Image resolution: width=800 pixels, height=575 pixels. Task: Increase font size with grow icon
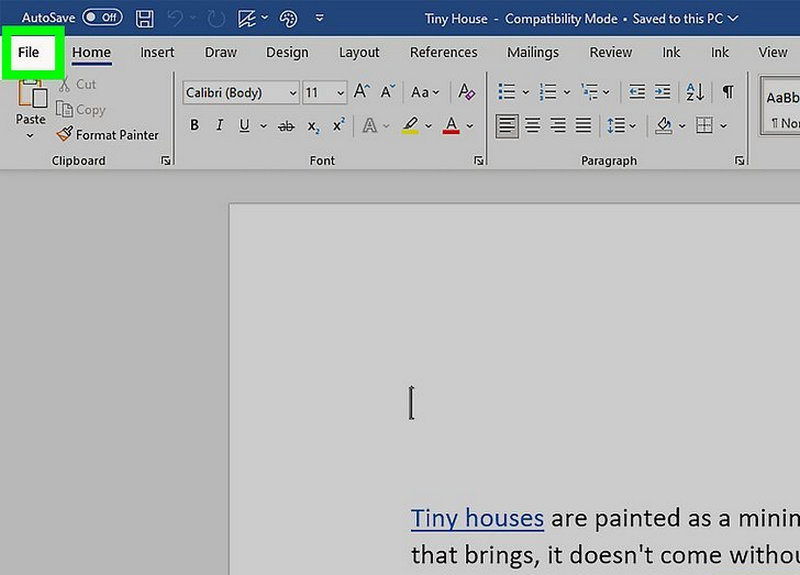[362, 92]
